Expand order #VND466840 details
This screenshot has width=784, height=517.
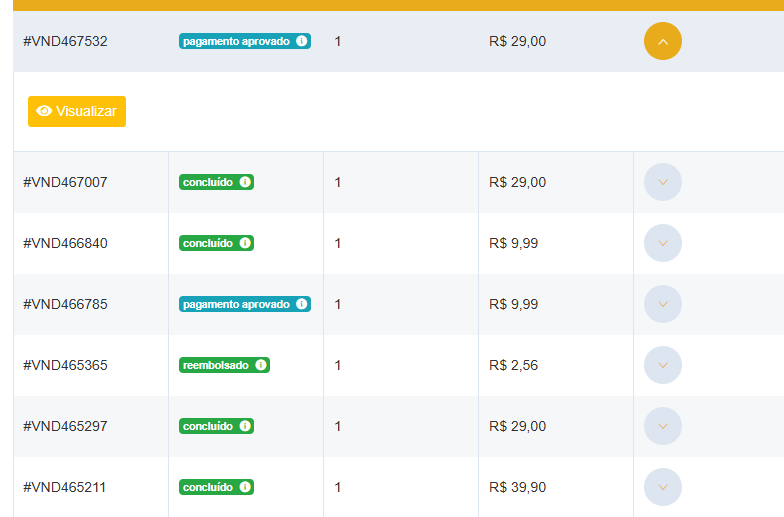pyautogui.click(x=662, y=243)
